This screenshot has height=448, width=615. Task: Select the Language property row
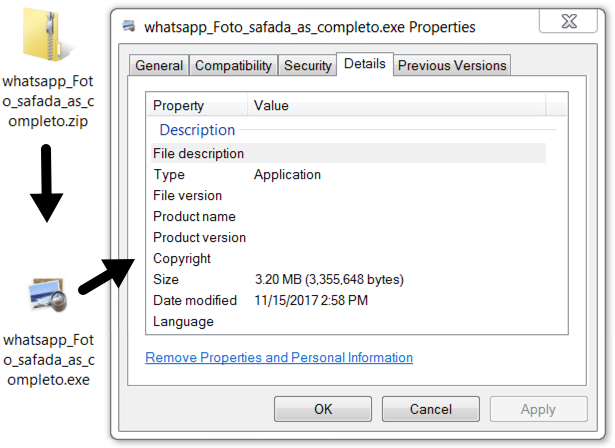point(348,322)
